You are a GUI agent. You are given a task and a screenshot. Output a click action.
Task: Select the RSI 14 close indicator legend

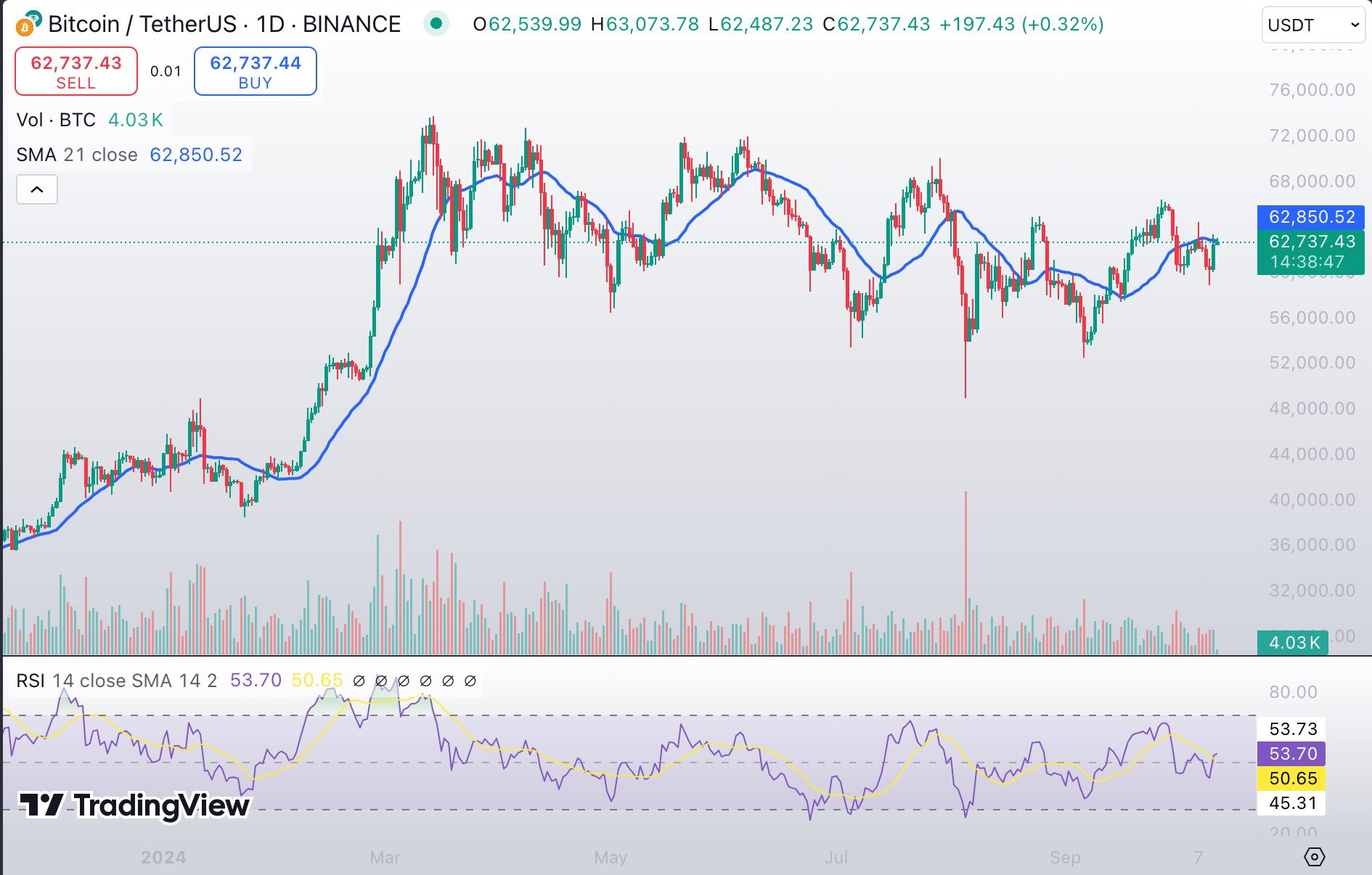pos(117,681)
